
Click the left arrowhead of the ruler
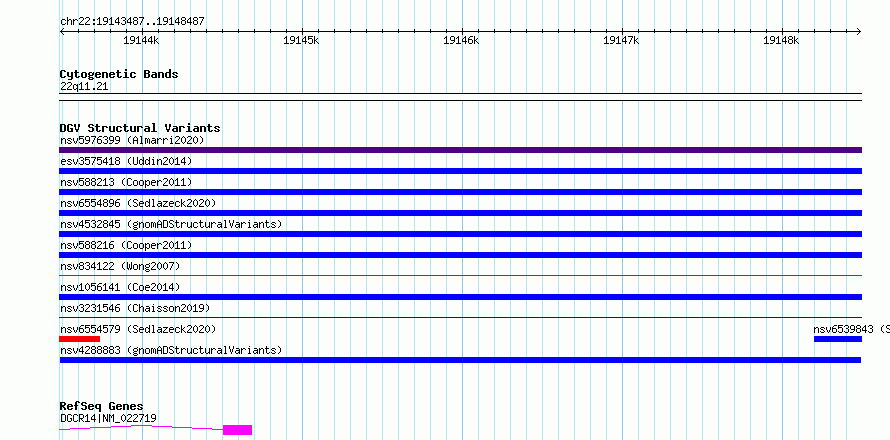click(x=62, y=32)
